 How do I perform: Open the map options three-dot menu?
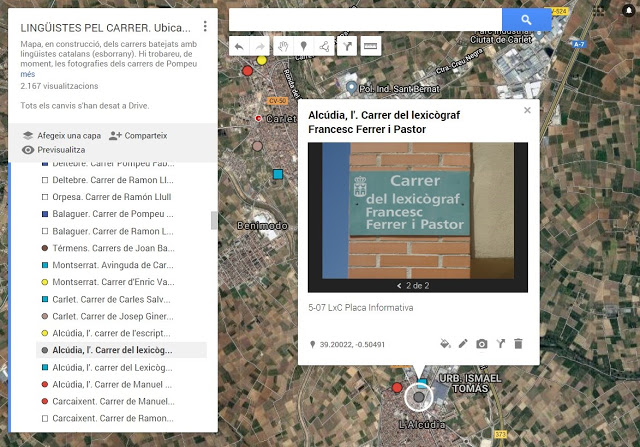(205, 27)
